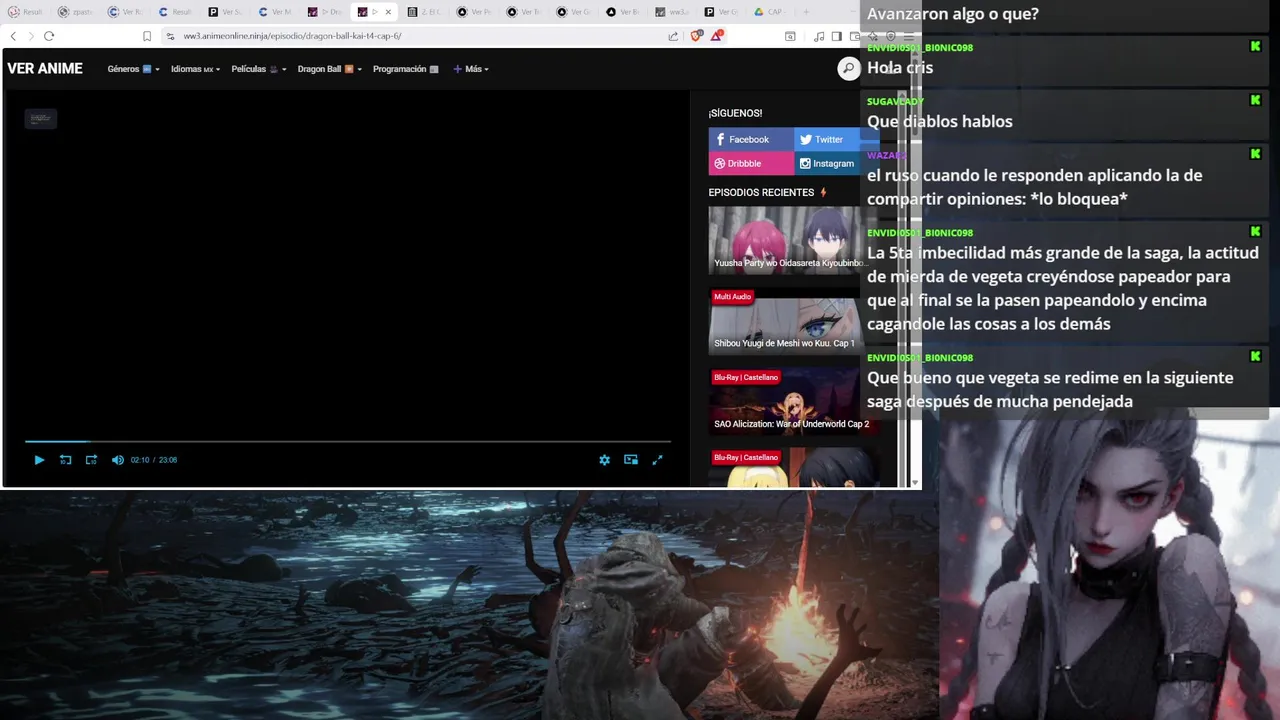
Task: Click chat message 'Hola cris'
Action: 900,68
